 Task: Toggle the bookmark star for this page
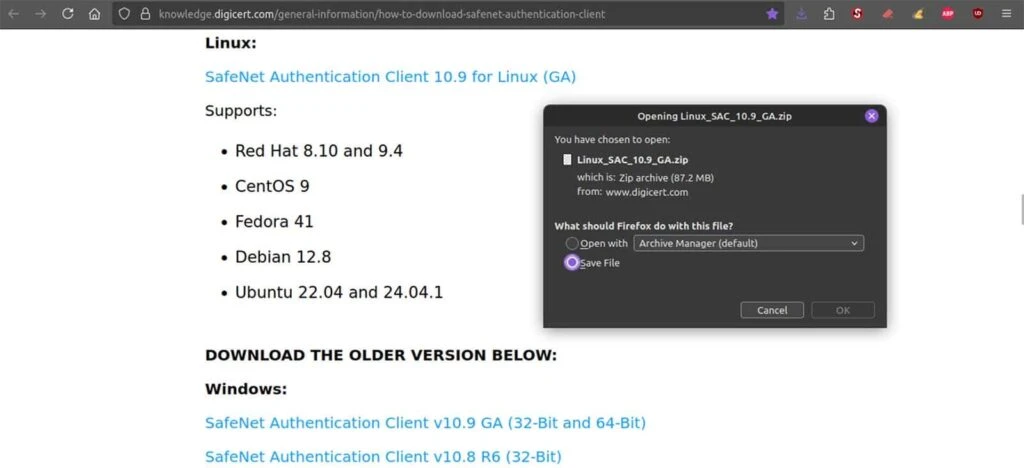click(772, 14)
